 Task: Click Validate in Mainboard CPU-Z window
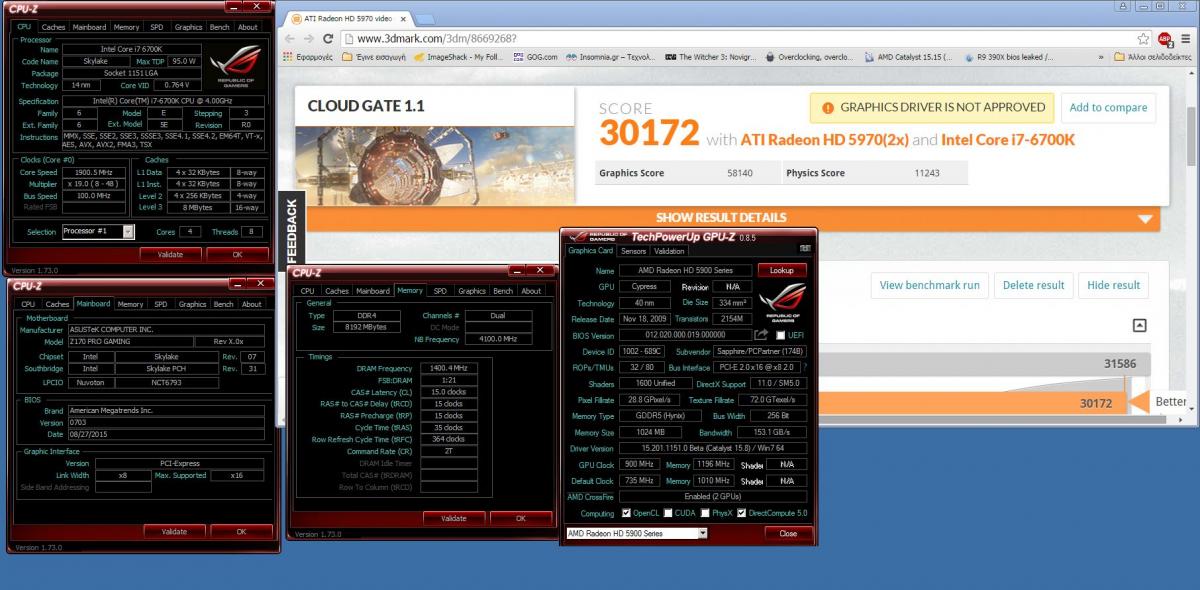click(x=174, y=531)
